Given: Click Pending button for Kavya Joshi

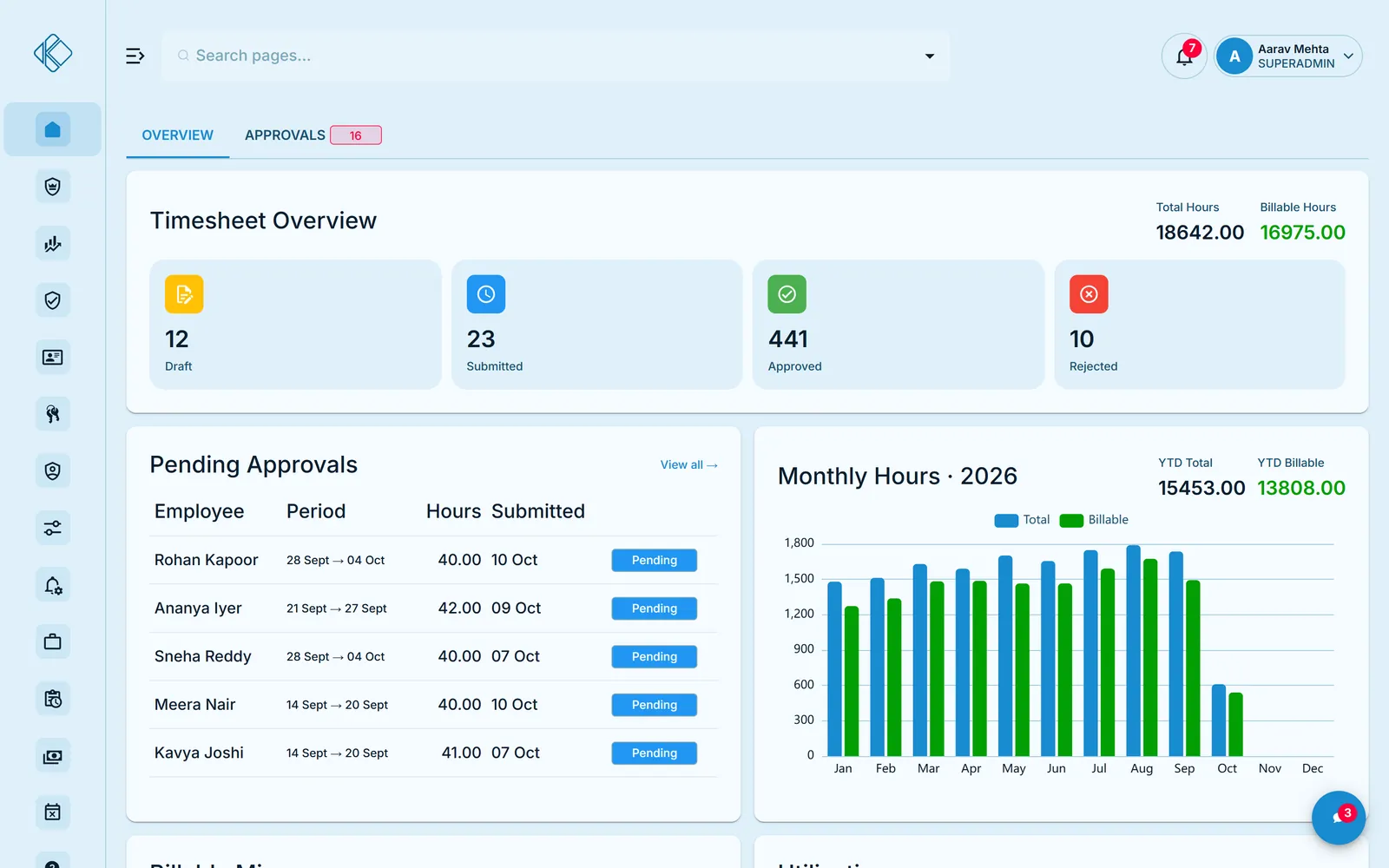Looking at the screenshot, I should coord(654,753).
